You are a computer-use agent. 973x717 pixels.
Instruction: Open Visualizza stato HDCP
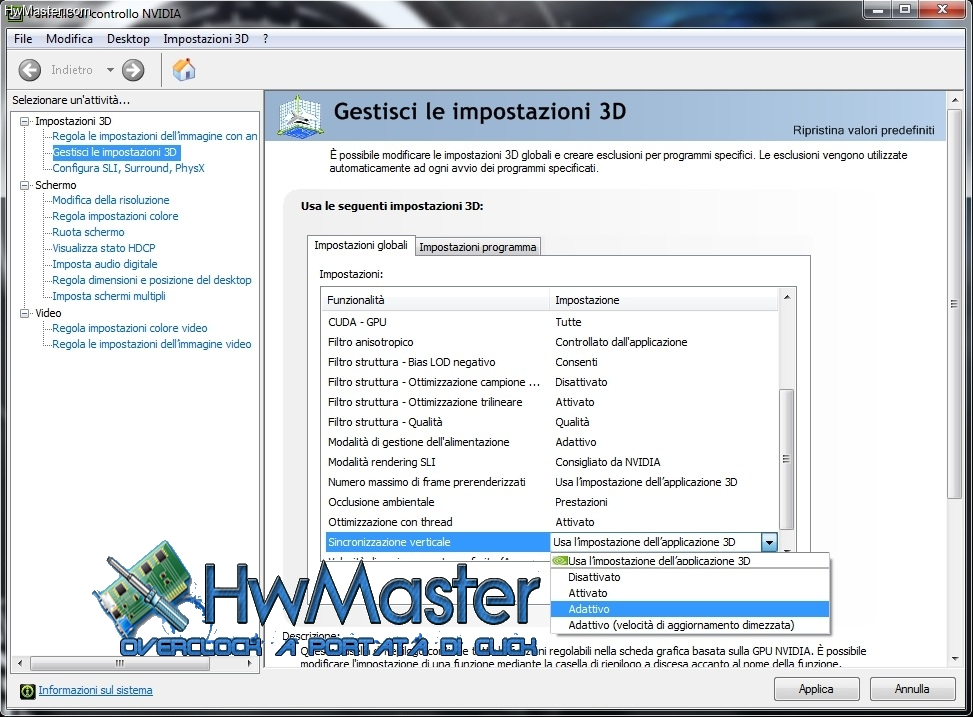[104, 248]
